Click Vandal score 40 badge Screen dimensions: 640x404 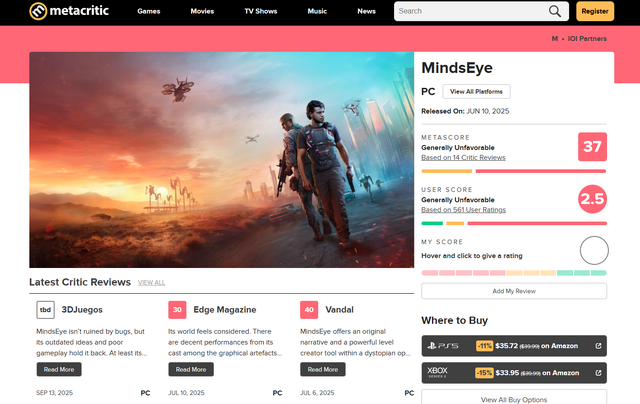click(308, 310)
